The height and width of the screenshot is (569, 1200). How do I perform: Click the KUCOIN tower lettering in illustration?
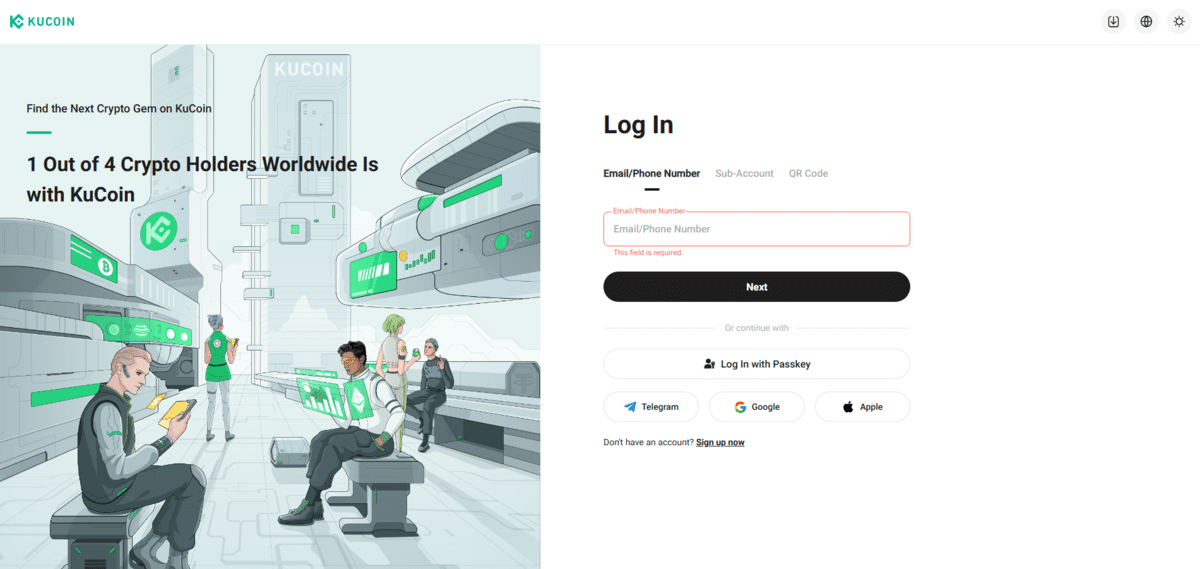coord(309,70)
